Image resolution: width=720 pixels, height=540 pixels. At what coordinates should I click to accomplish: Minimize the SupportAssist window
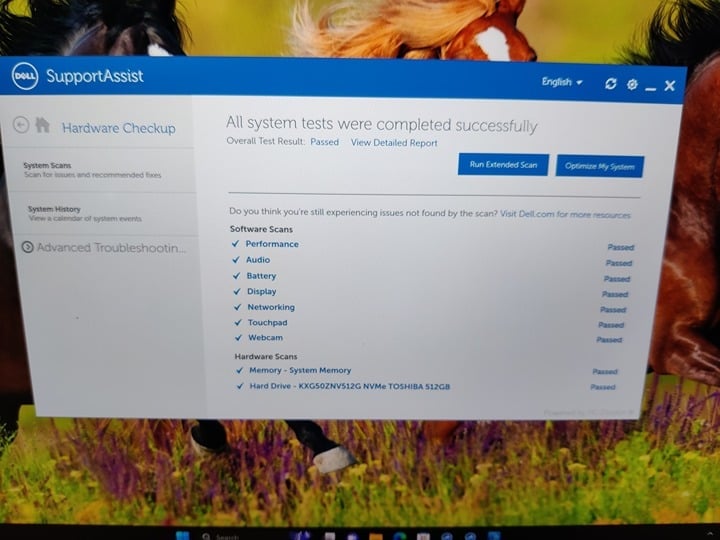click(650, 87)
